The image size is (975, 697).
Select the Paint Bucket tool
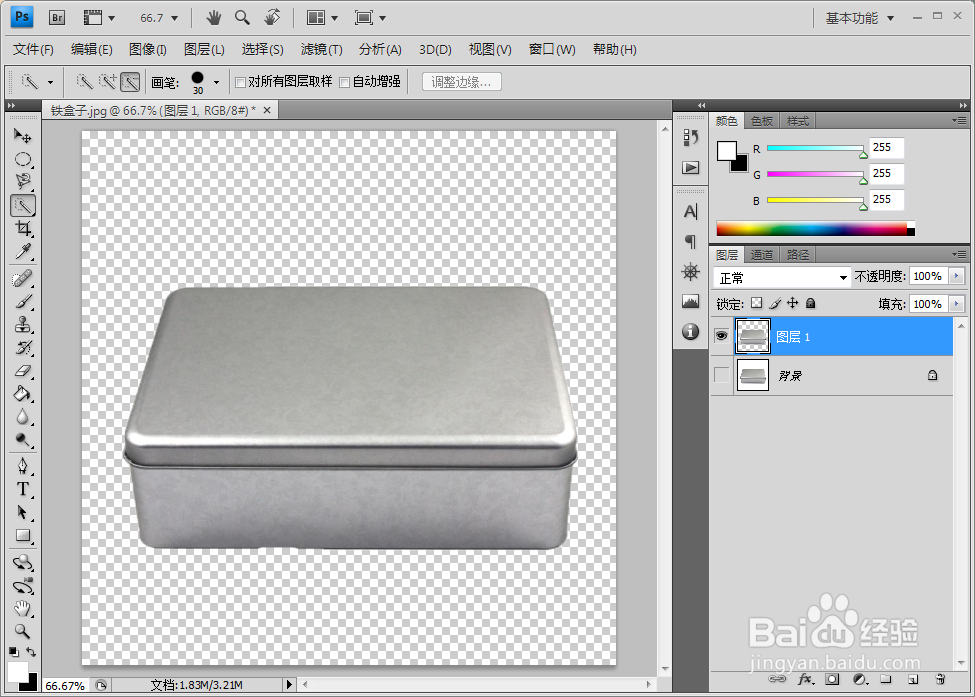22,394
